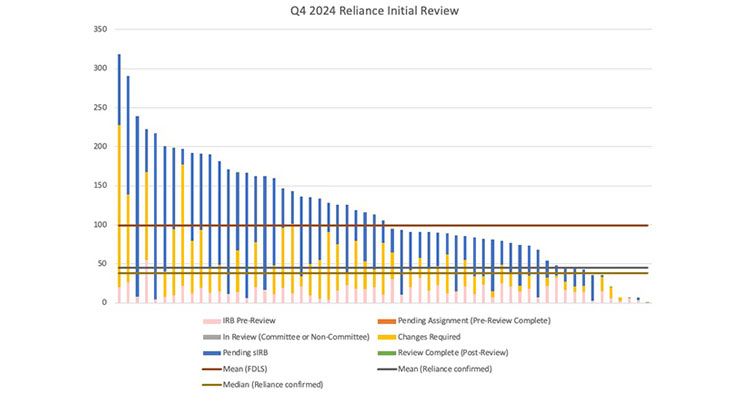Click the 350 label on the vertical axis
The width and height of the screenshot is (750, 400).
[x=99, y=30]
